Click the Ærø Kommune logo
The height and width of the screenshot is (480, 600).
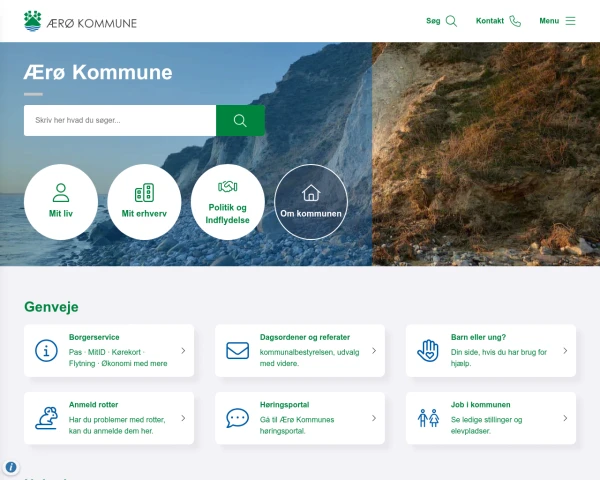pyautogui.click(x=80, y=21)
